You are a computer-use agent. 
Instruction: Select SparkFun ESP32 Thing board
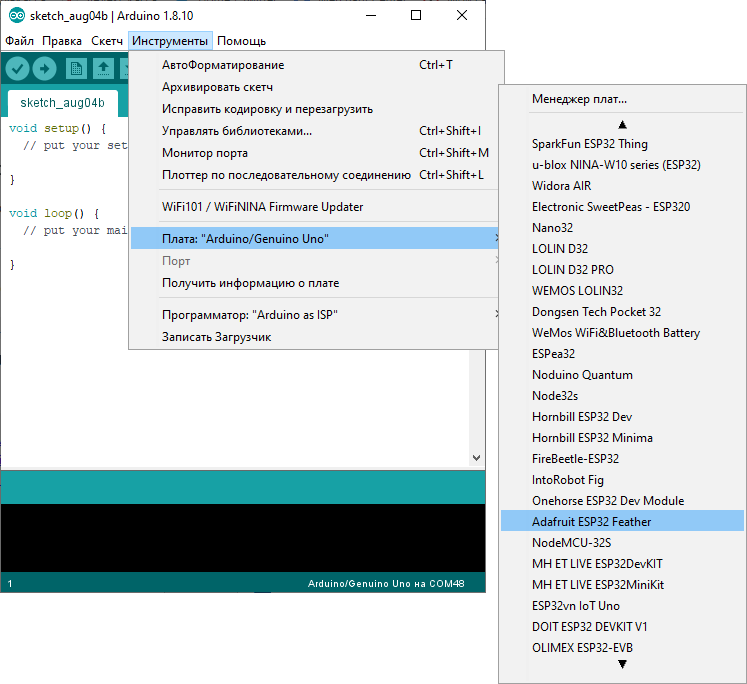622,144
